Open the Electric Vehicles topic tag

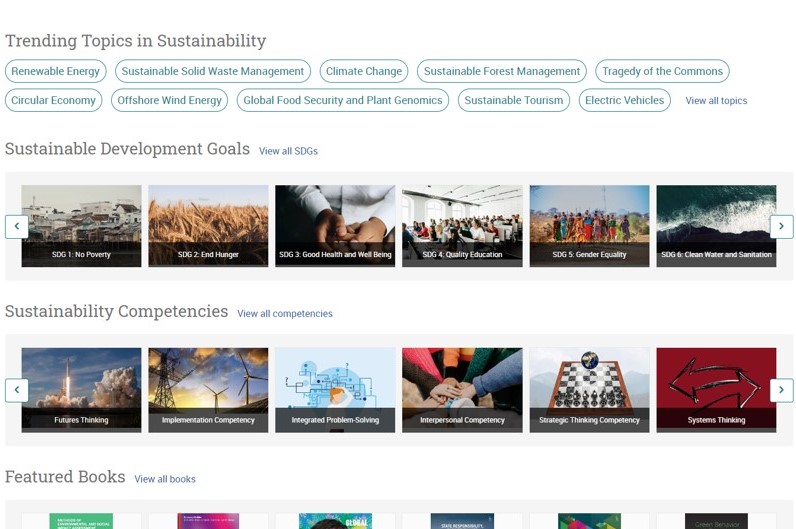(624, 100)
